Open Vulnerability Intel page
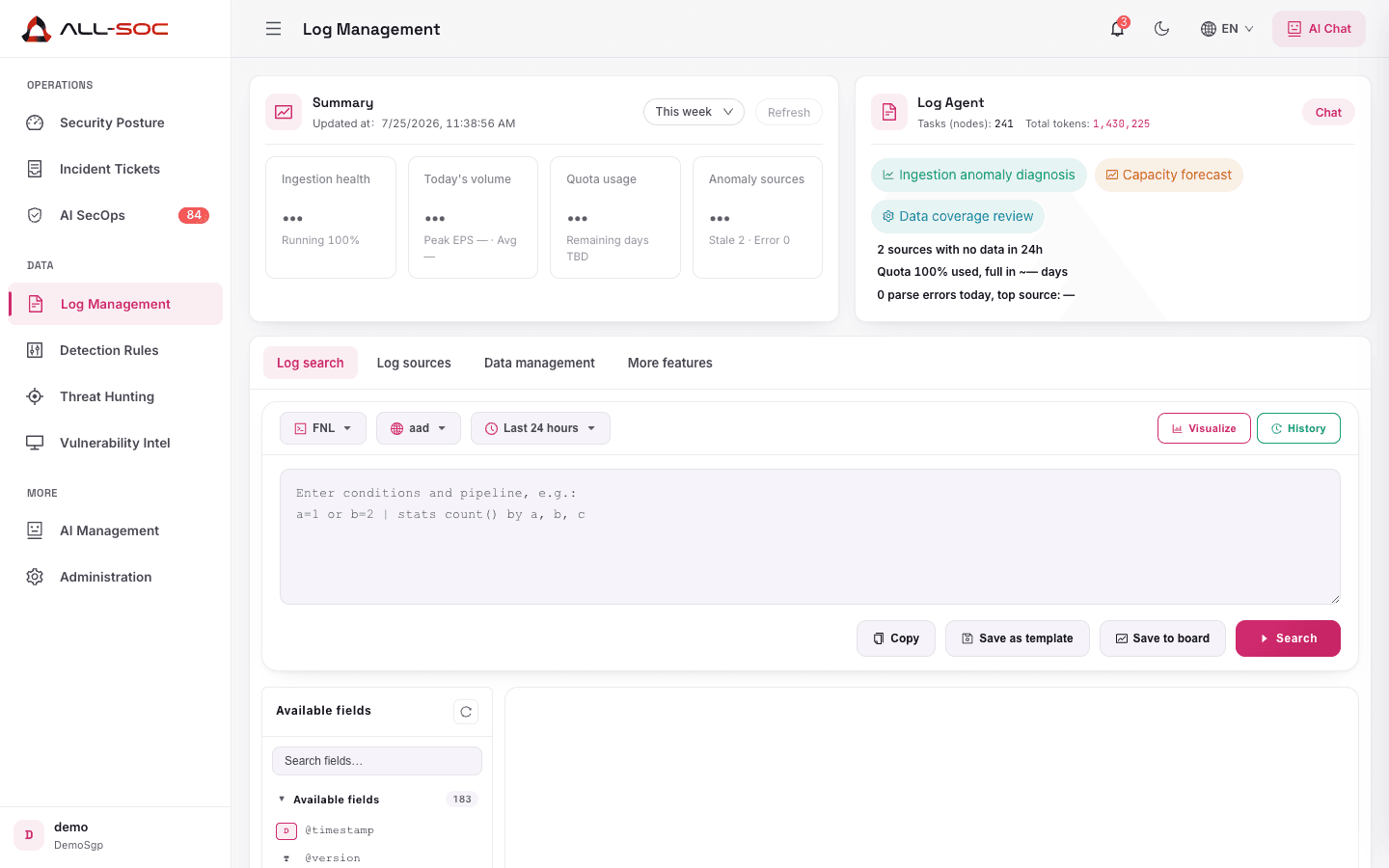The height and width of the screenshot is (868, 1389). coord(116,443)
